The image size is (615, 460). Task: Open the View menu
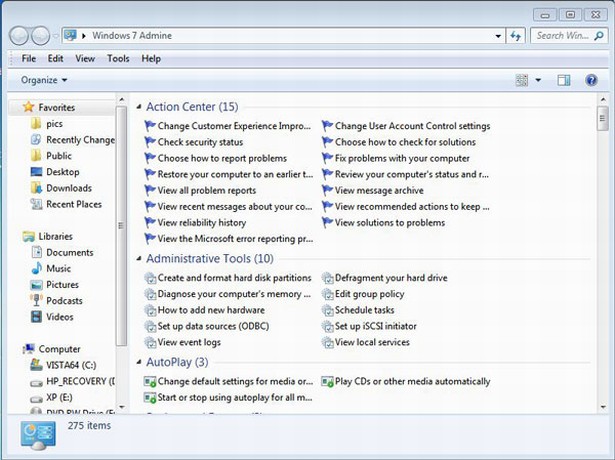pyautogui.click(x=85, y=59)
